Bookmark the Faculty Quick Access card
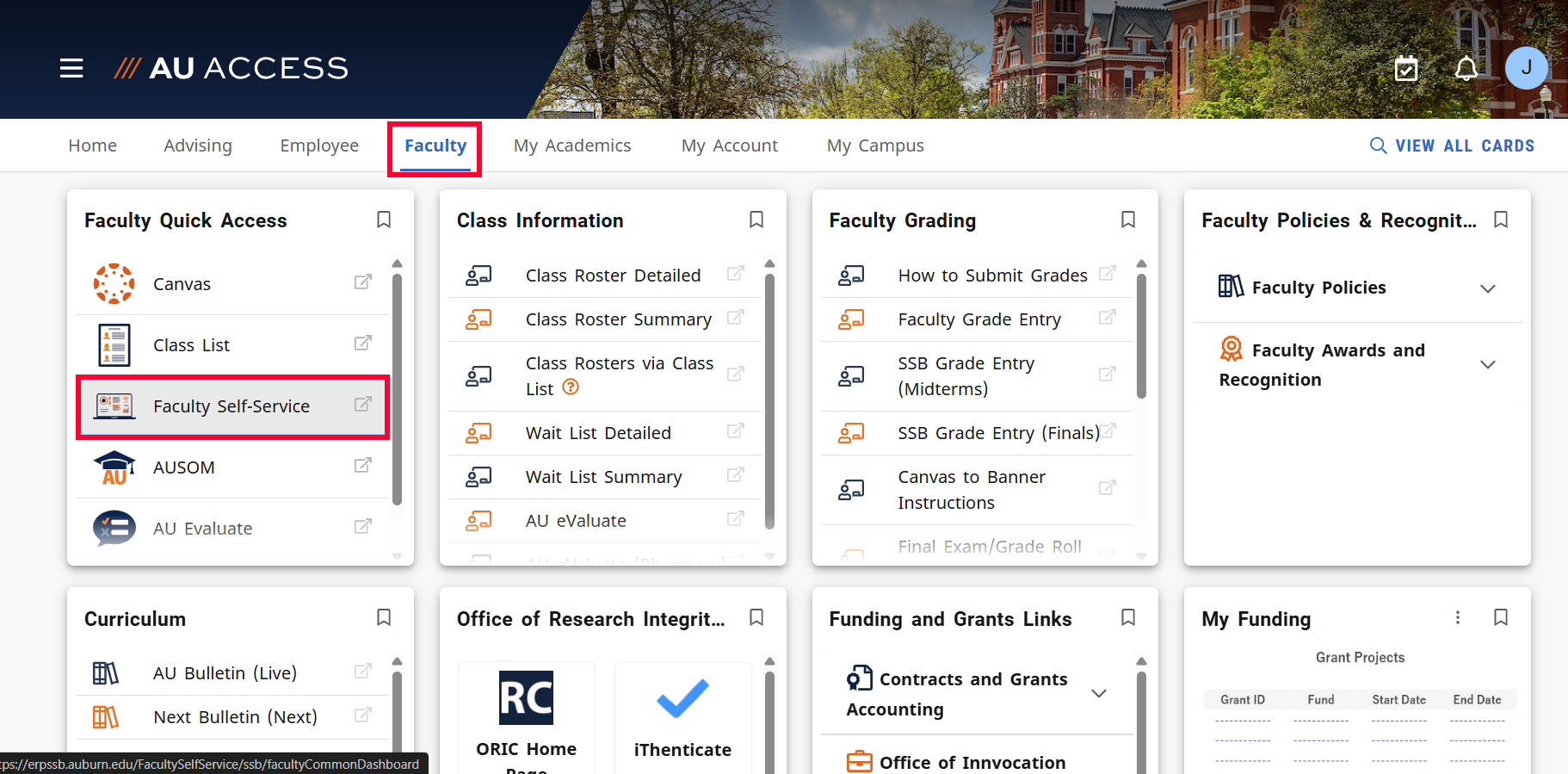The height and width of the screenshot is (774, 1568). point(384,220)
